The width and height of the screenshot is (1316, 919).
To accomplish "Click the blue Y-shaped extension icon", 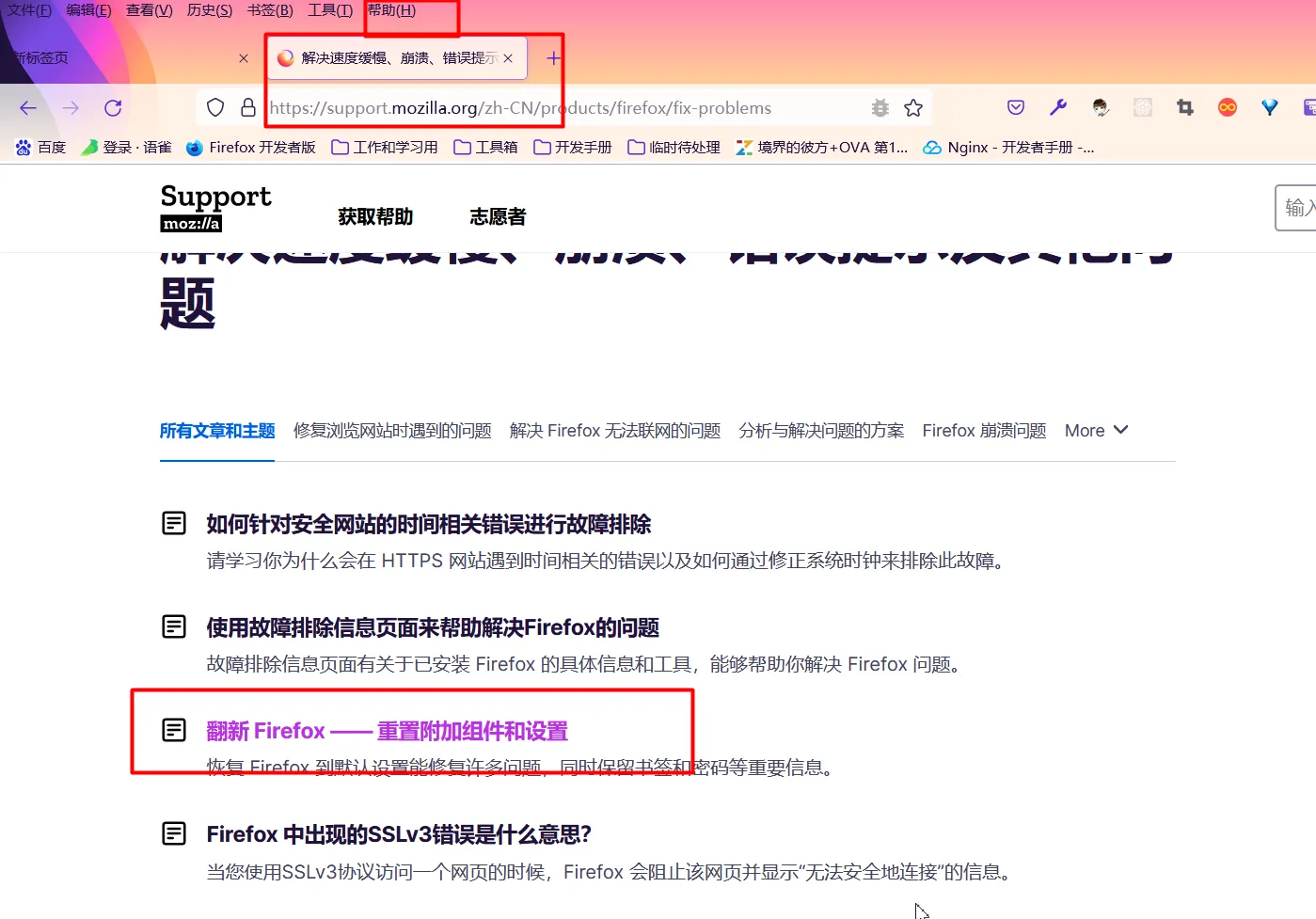I will tap(1270, 107).
